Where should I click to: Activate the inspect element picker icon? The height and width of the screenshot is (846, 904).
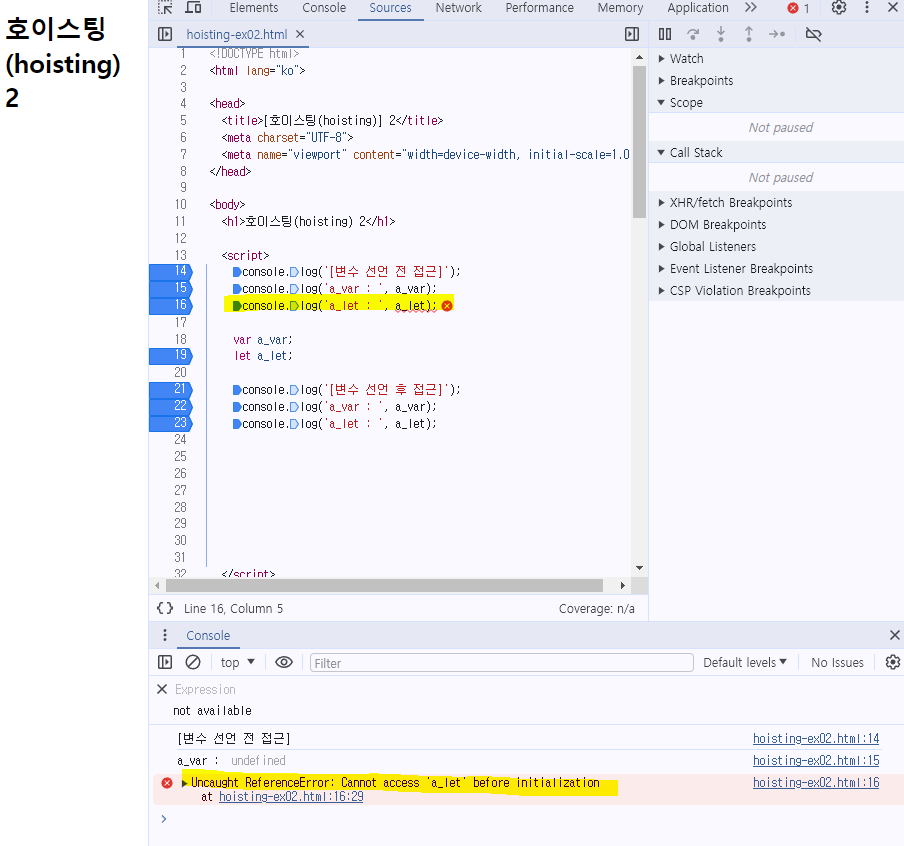click(165, 7)
